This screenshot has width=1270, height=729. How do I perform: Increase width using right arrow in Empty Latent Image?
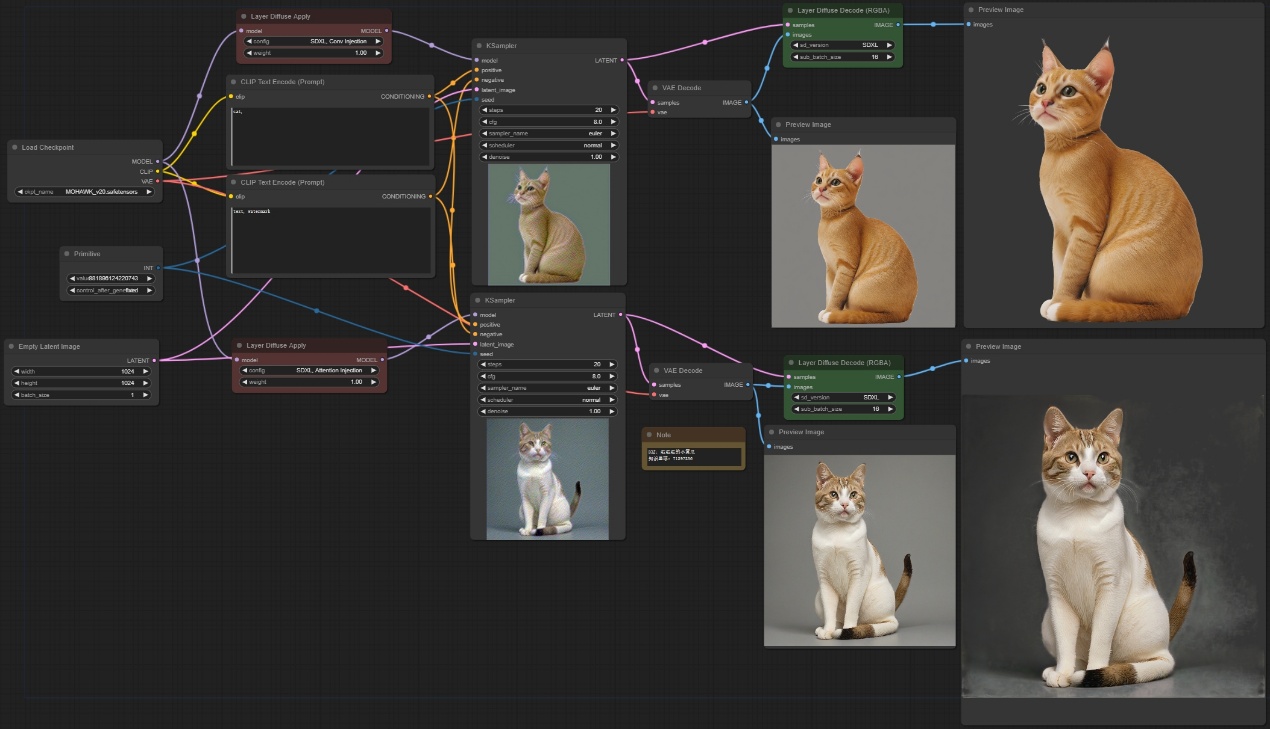coord(146,371)
